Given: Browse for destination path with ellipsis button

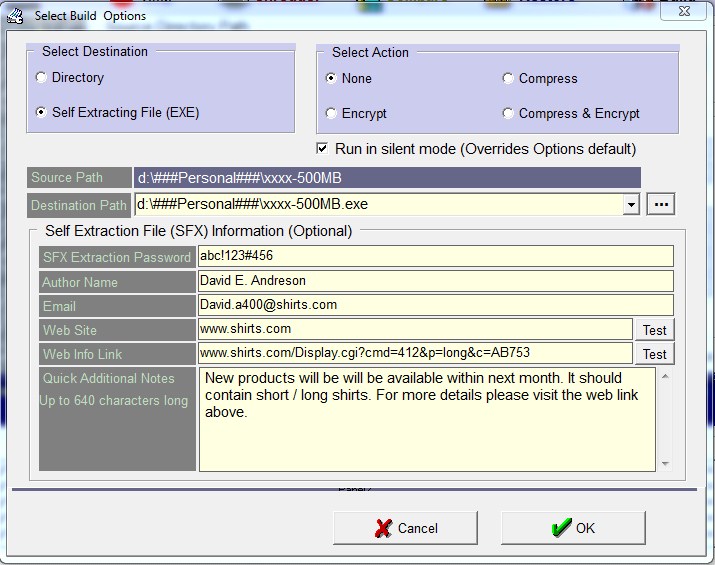Looking at the screenshot, I should tap(661, 204).
